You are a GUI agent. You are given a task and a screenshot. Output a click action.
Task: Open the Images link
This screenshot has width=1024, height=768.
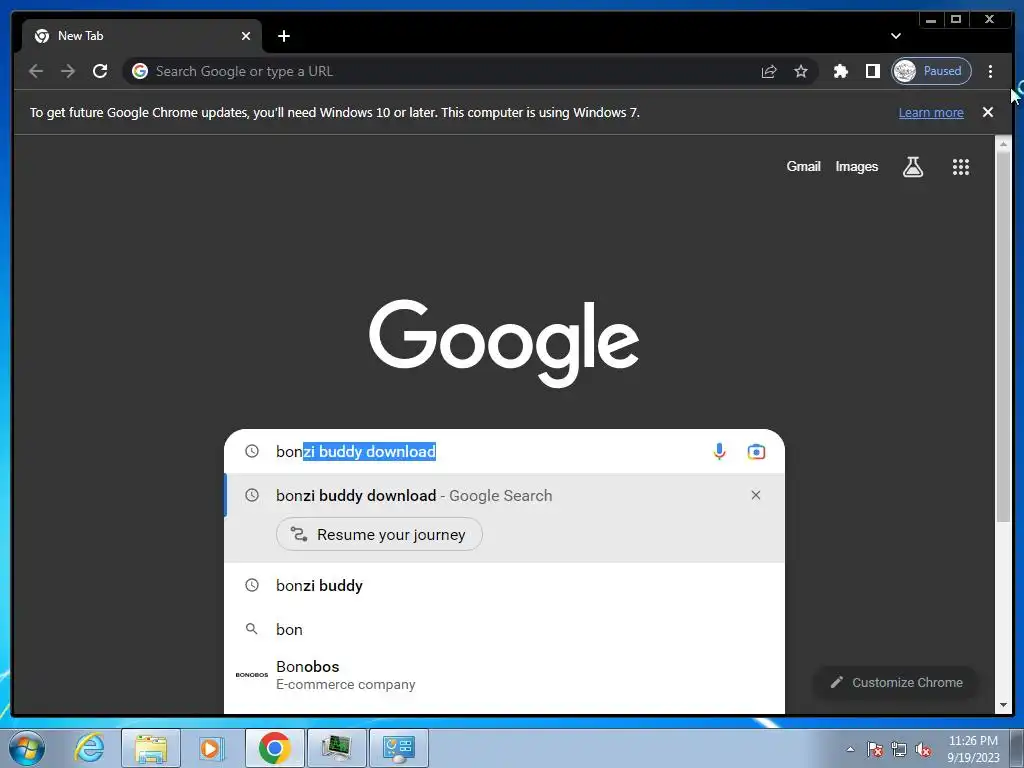coord(856,167)
